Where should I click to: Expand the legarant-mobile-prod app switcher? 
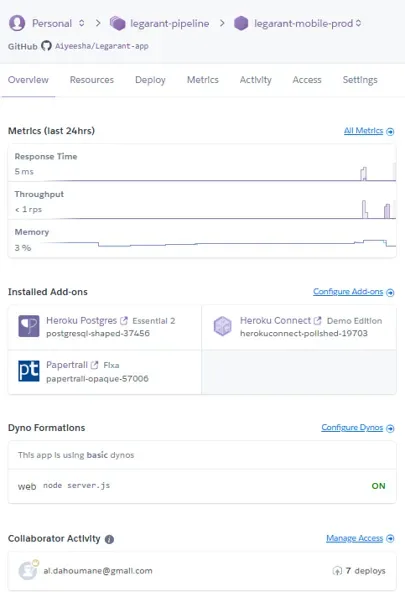click(x=358, y=23)
